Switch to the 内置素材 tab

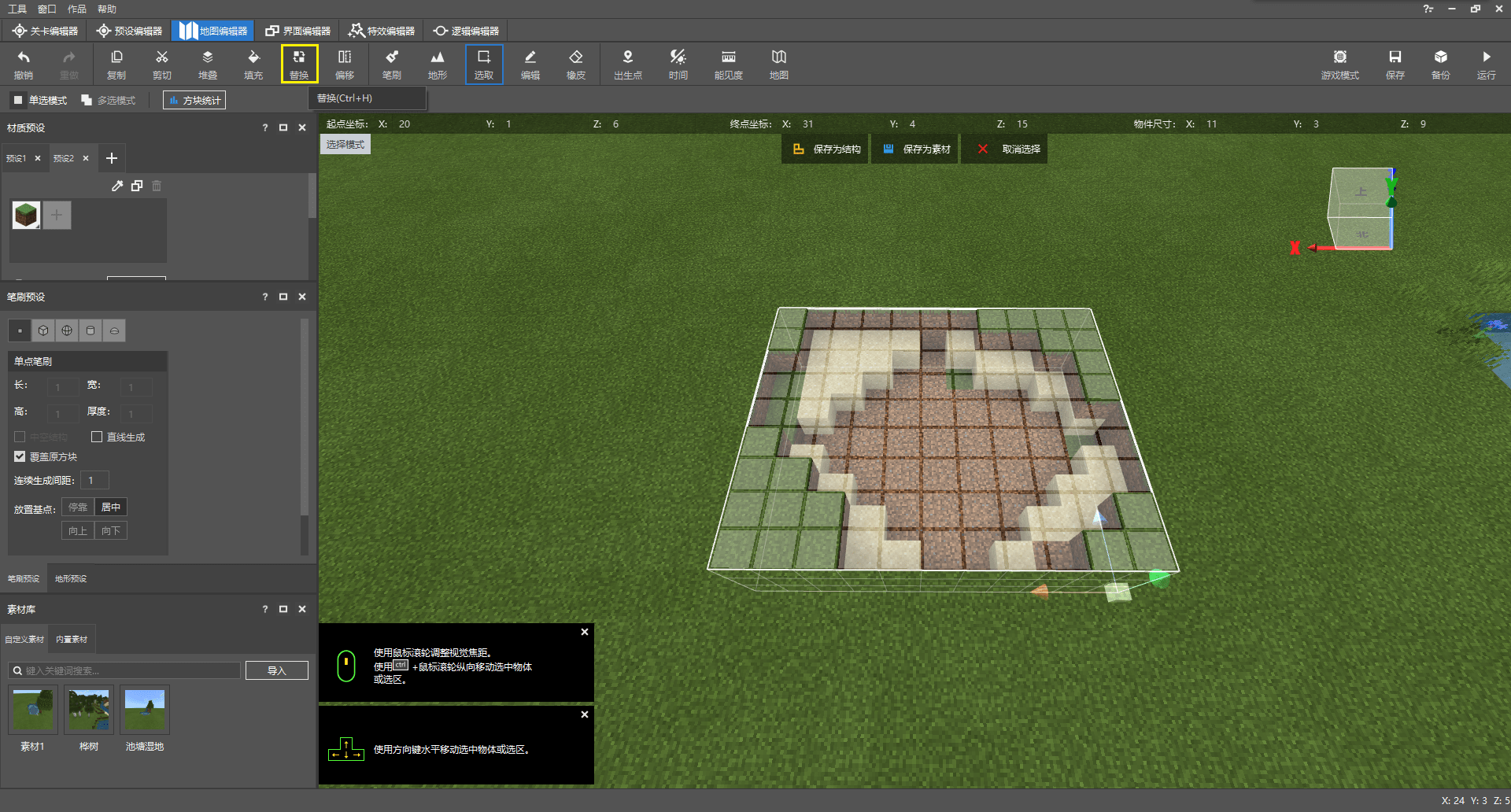[x=72, y=639]
